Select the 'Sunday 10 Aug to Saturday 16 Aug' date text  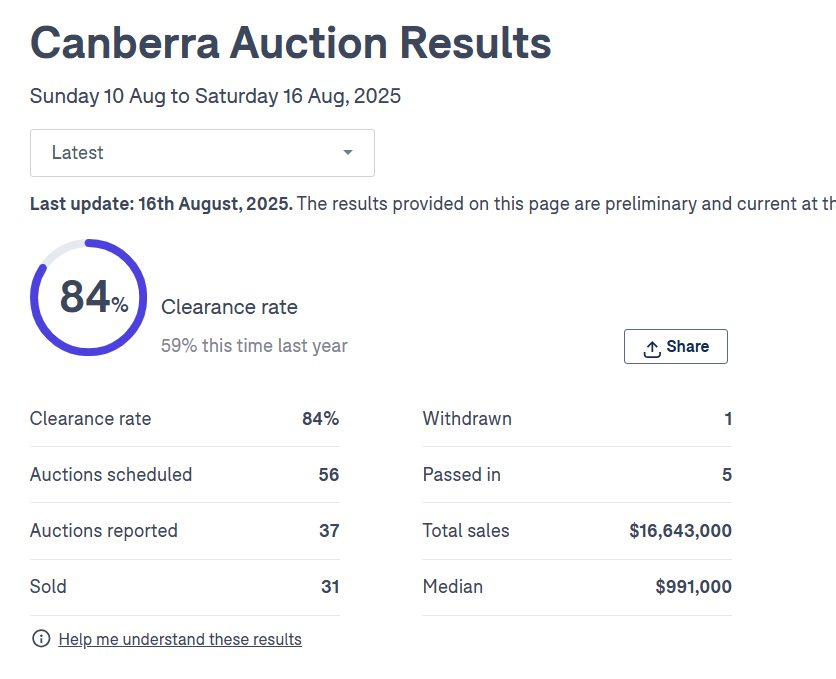[x=215, y=97]
